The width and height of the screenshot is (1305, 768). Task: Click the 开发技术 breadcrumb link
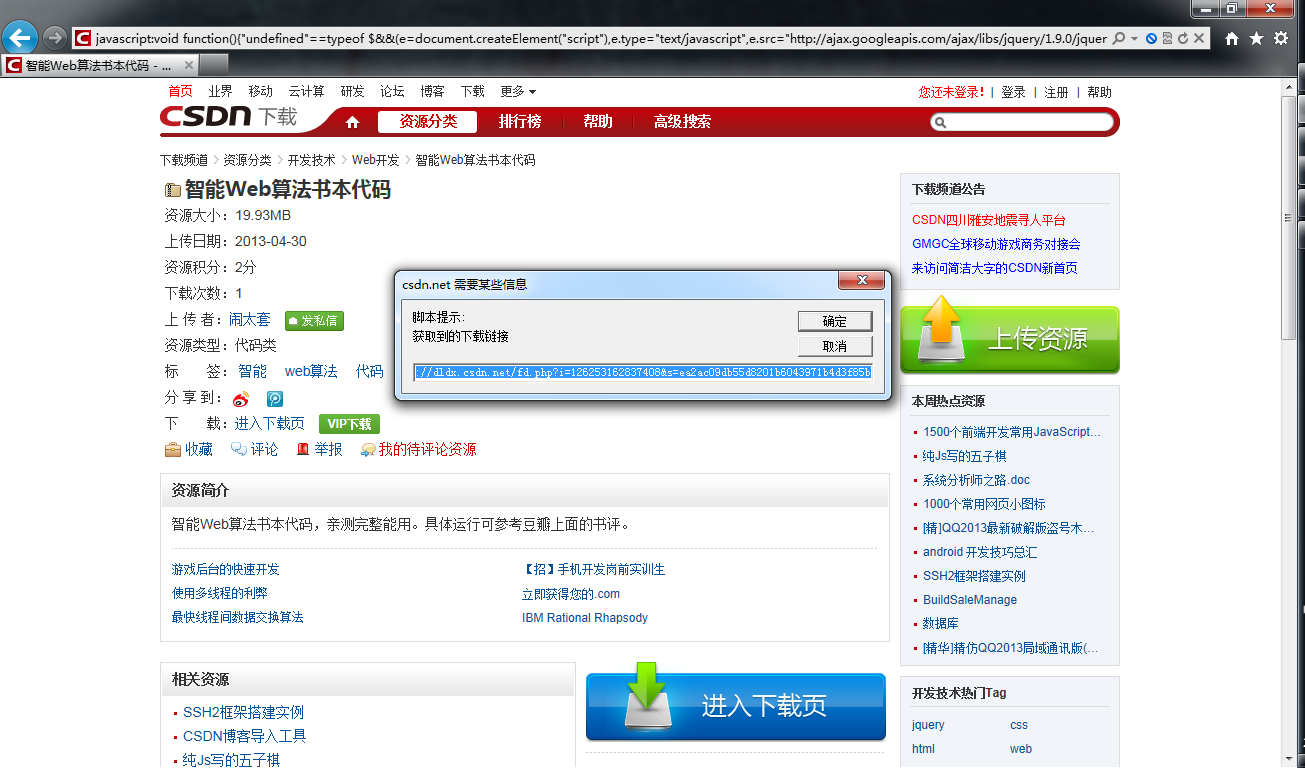coord(312,160)
